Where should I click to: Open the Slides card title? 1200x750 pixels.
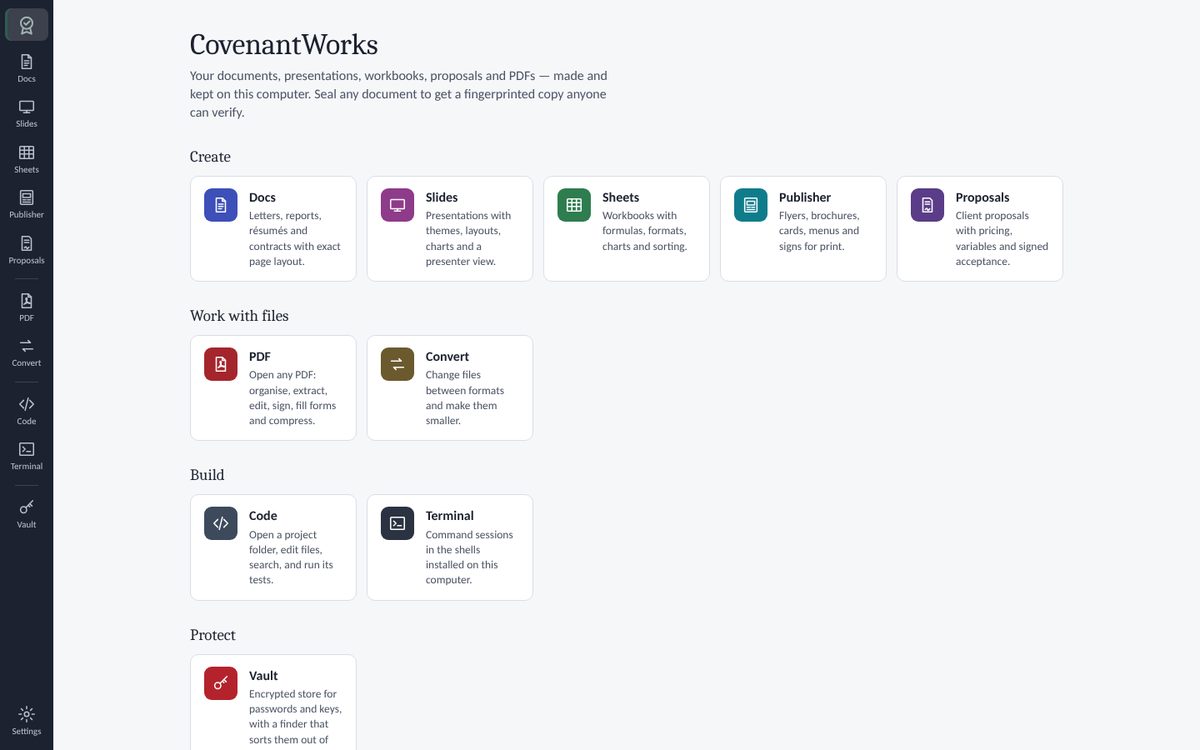(x=442, y=197)
